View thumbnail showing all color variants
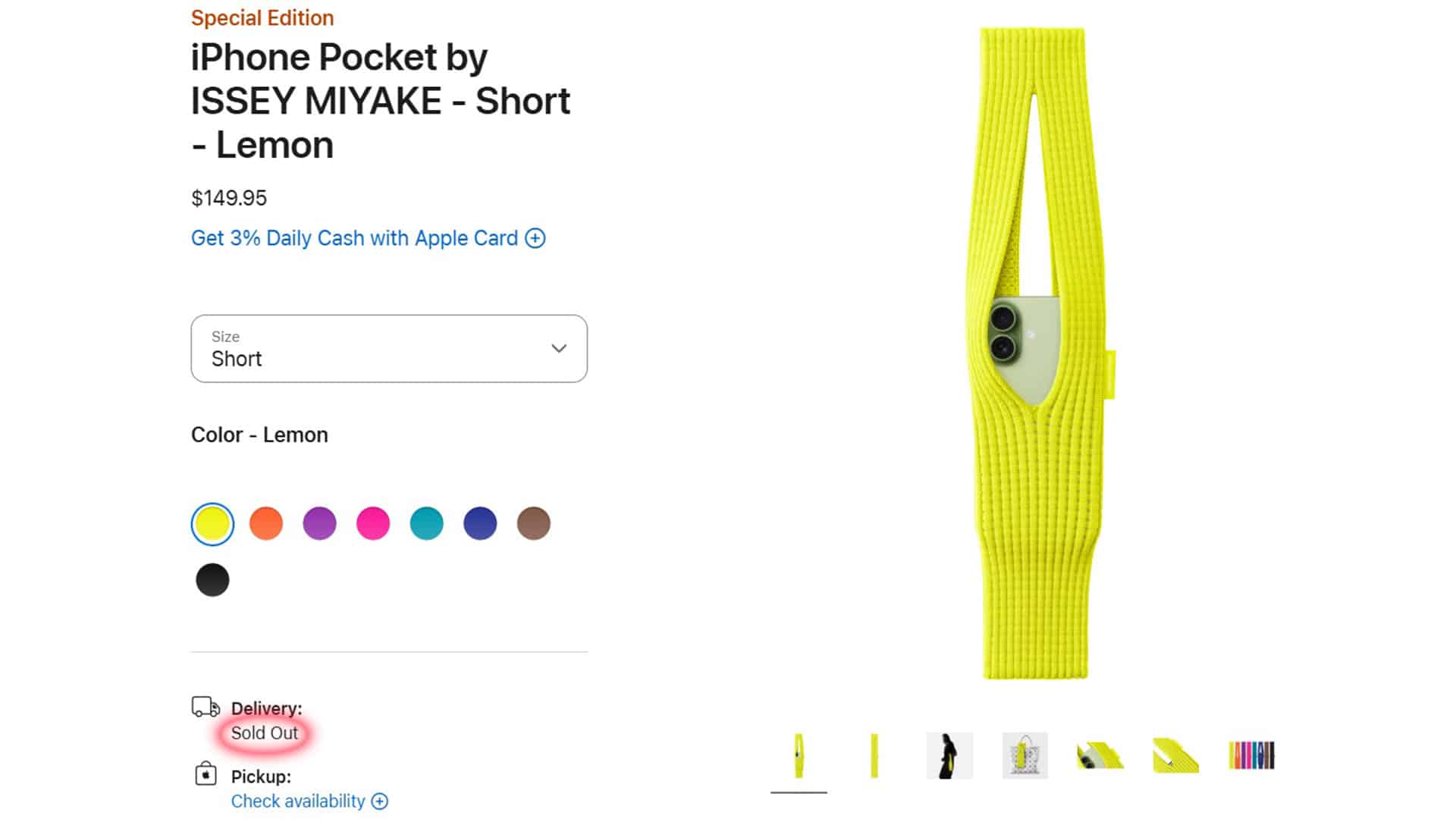 point(1251,755)
